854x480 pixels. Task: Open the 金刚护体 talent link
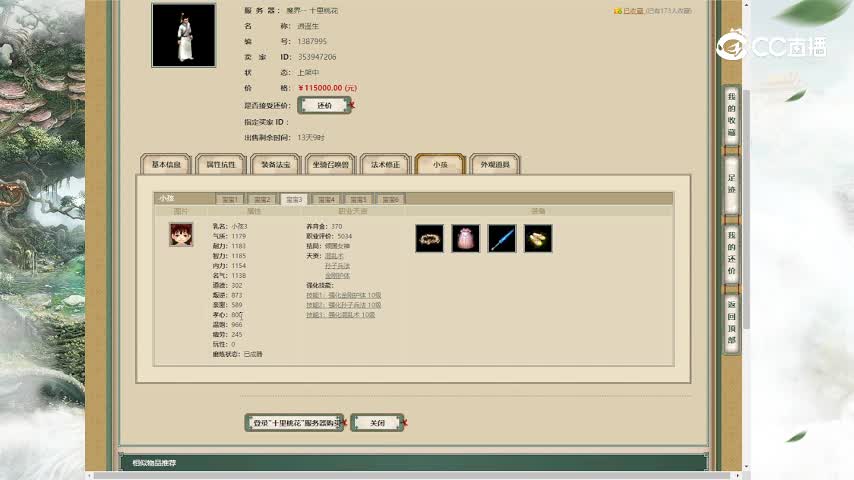click(337, 276)
